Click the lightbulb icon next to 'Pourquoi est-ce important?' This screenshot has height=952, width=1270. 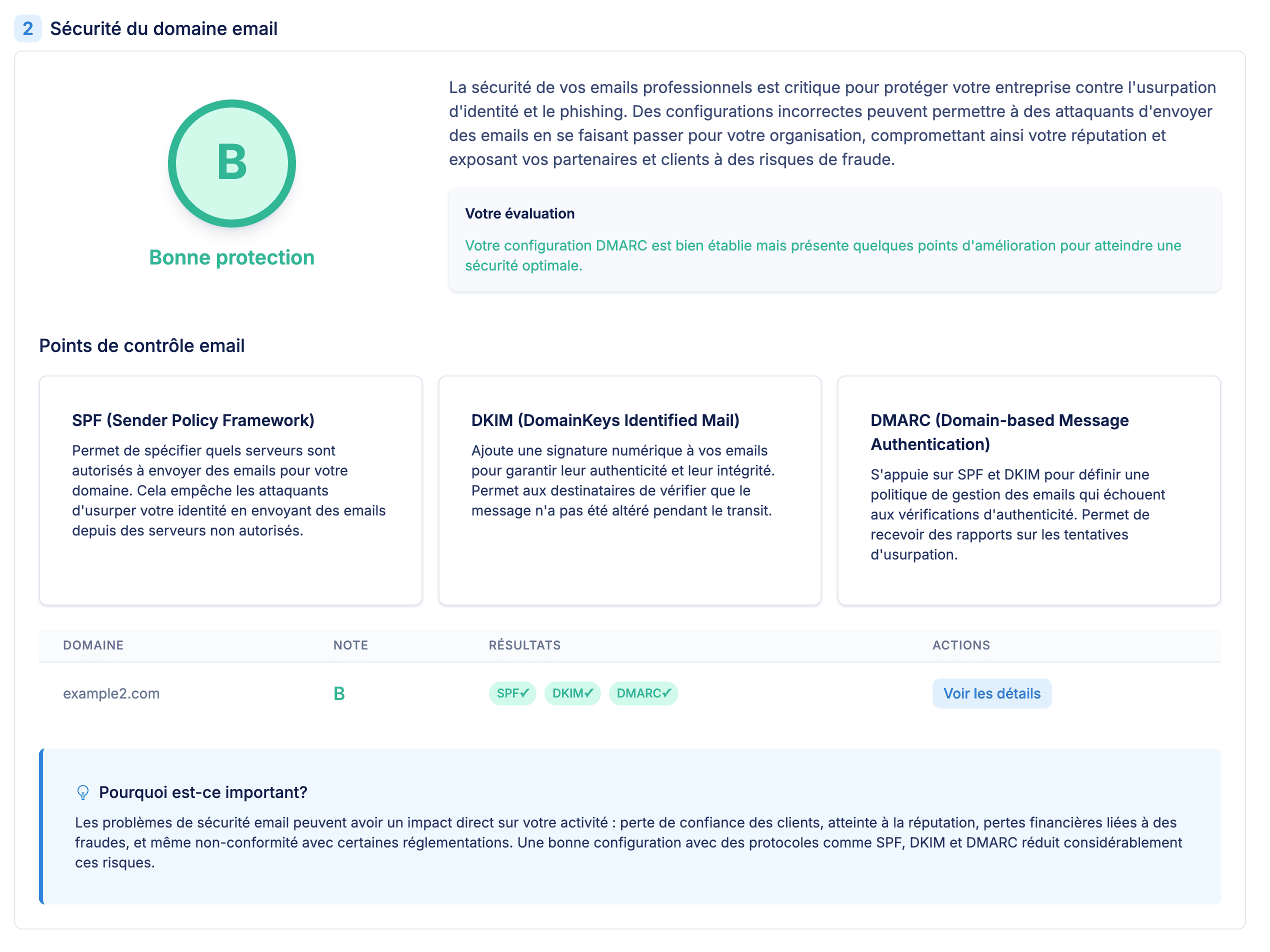[84, 792]
